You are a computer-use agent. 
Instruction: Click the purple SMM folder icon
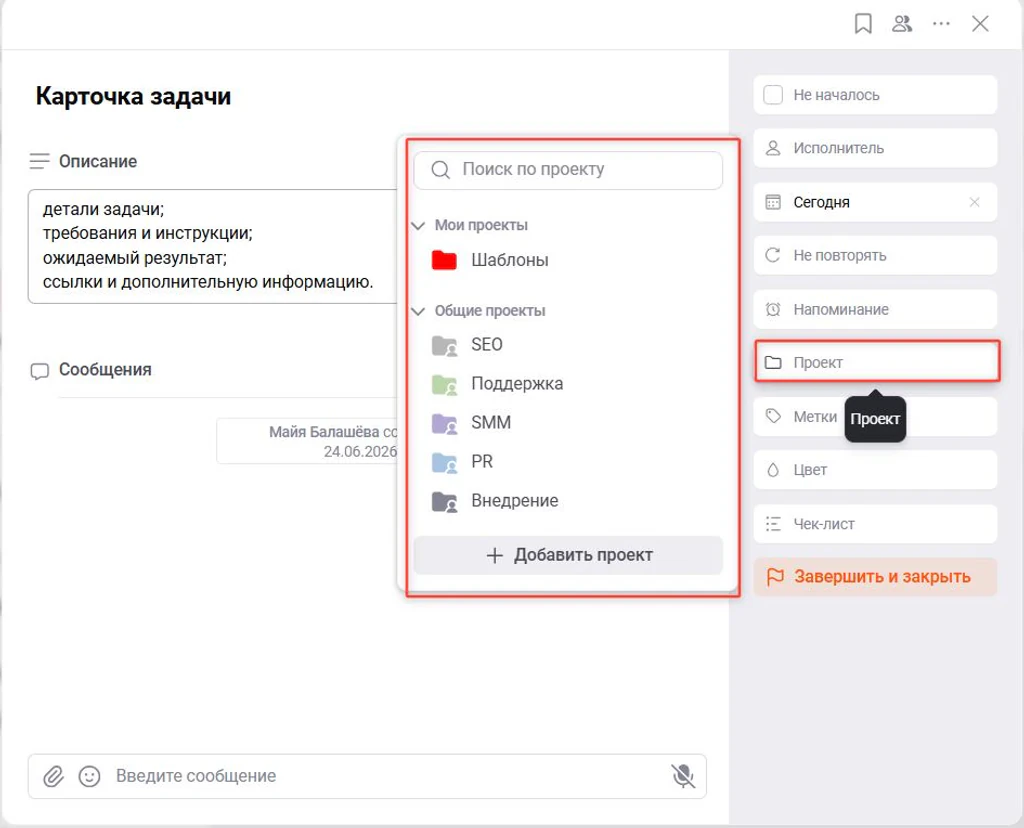click(x=444, y=424)
